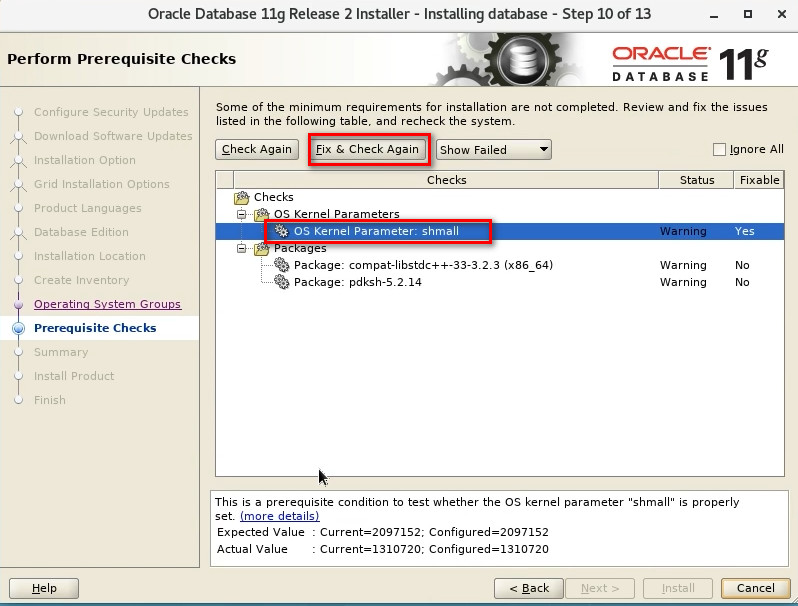The height and width of the screenshot is (606, 798).
Task: Click the Checks root folder icon
Action: point(242,198)
